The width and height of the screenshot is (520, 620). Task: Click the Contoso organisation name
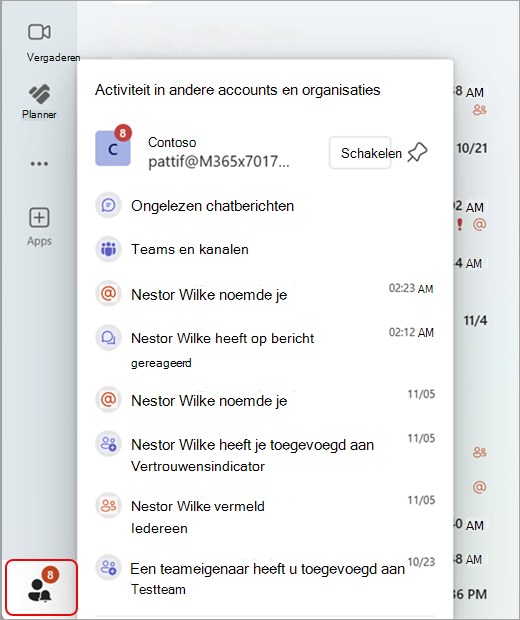tap(172, 142)
